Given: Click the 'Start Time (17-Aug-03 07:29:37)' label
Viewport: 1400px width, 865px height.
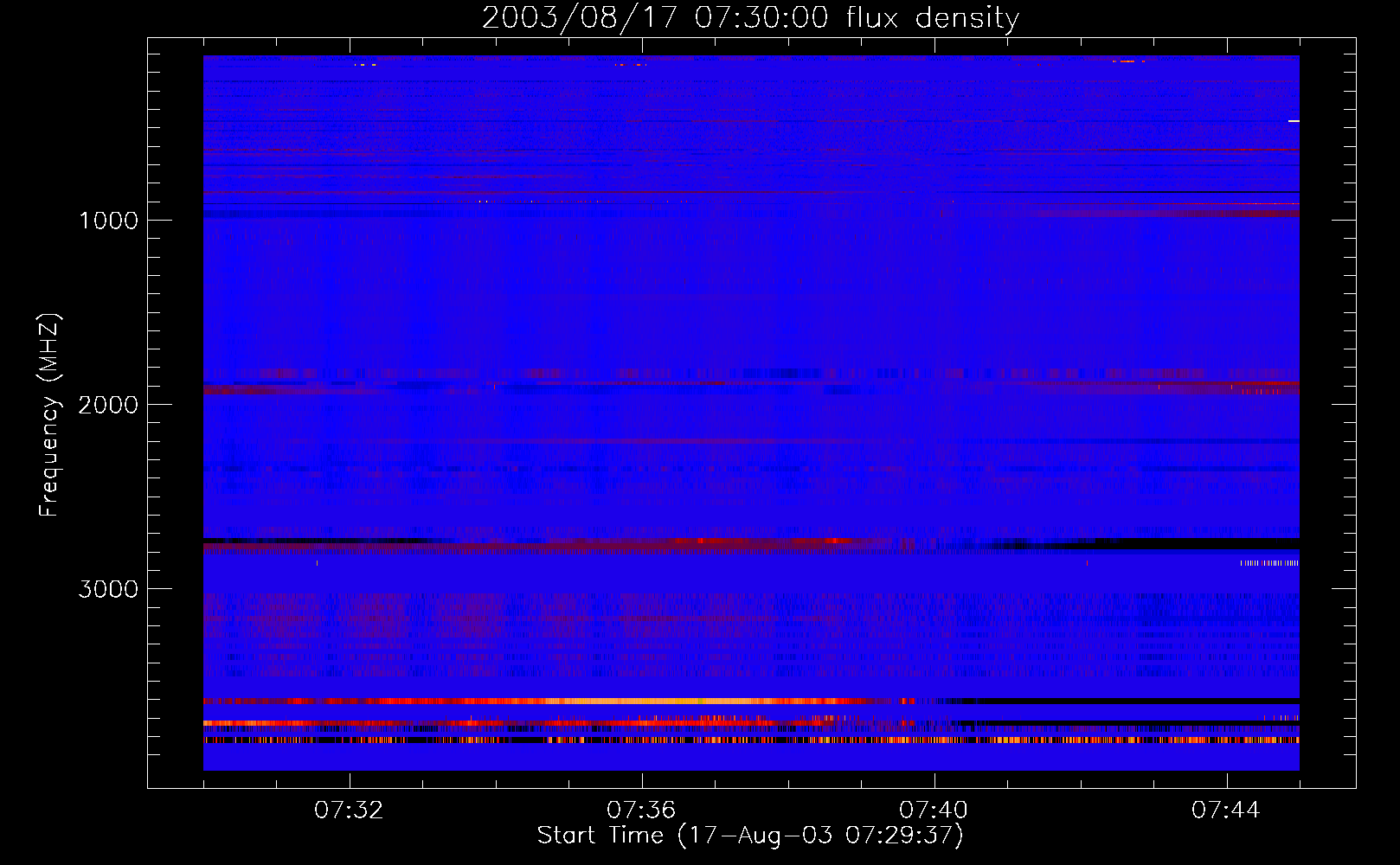Looking at the screenshot, I should (750, 836).
